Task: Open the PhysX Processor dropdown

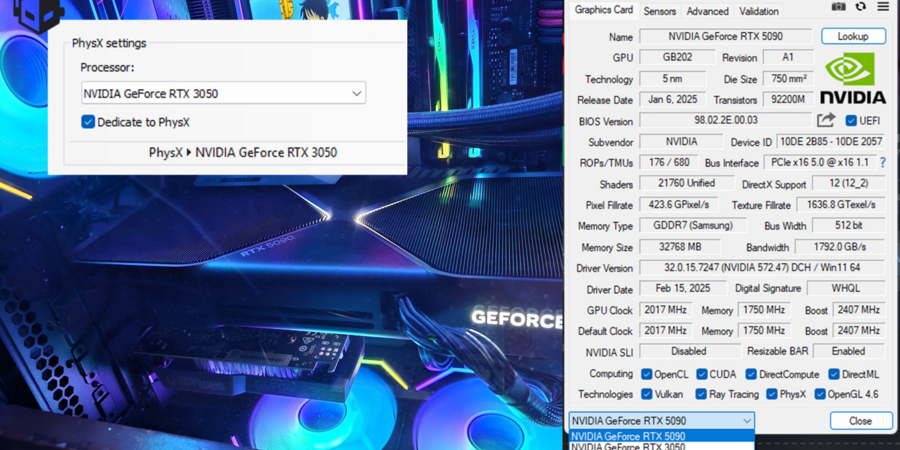Action: (223, 94)
